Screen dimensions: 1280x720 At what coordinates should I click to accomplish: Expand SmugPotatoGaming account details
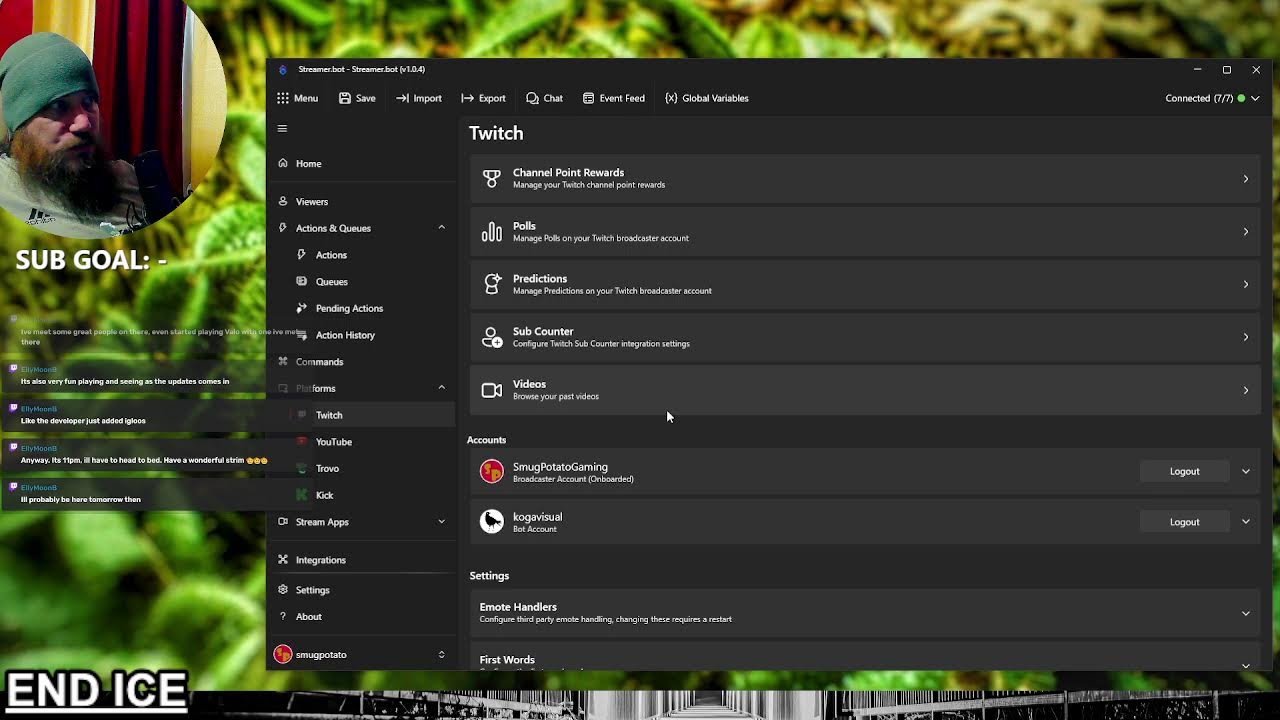(1246, 471)
